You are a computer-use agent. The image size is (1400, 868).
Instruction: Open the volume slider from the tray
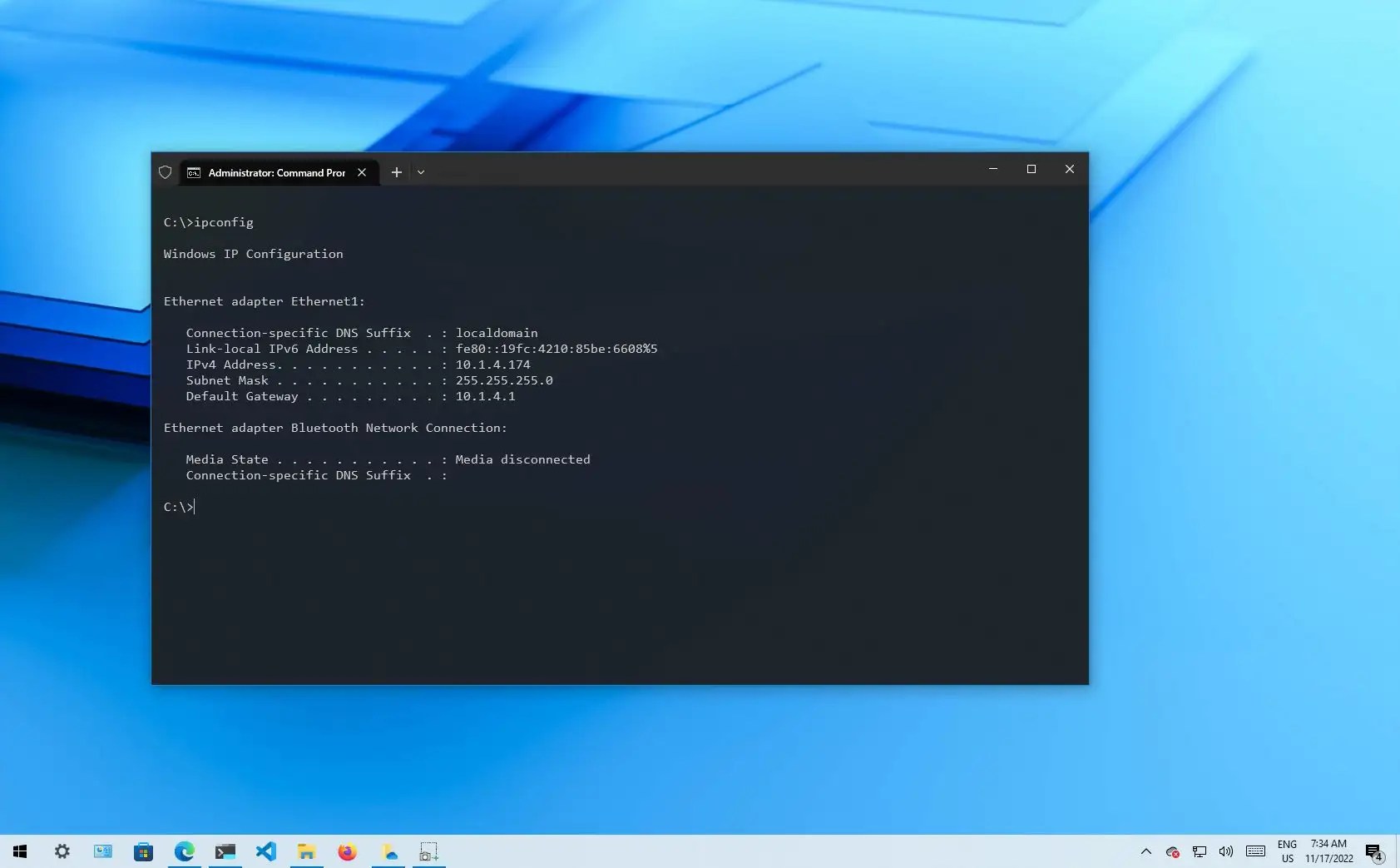click(x=1224, y=851)
